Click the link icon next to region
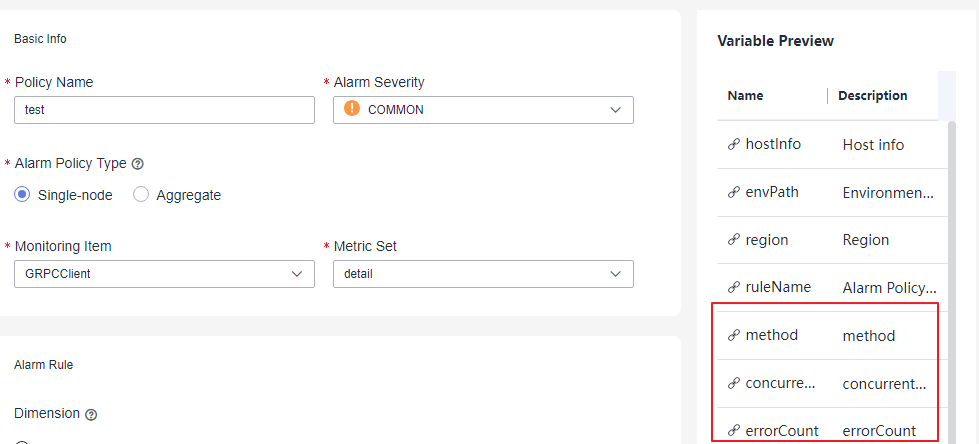 (734, 240)
